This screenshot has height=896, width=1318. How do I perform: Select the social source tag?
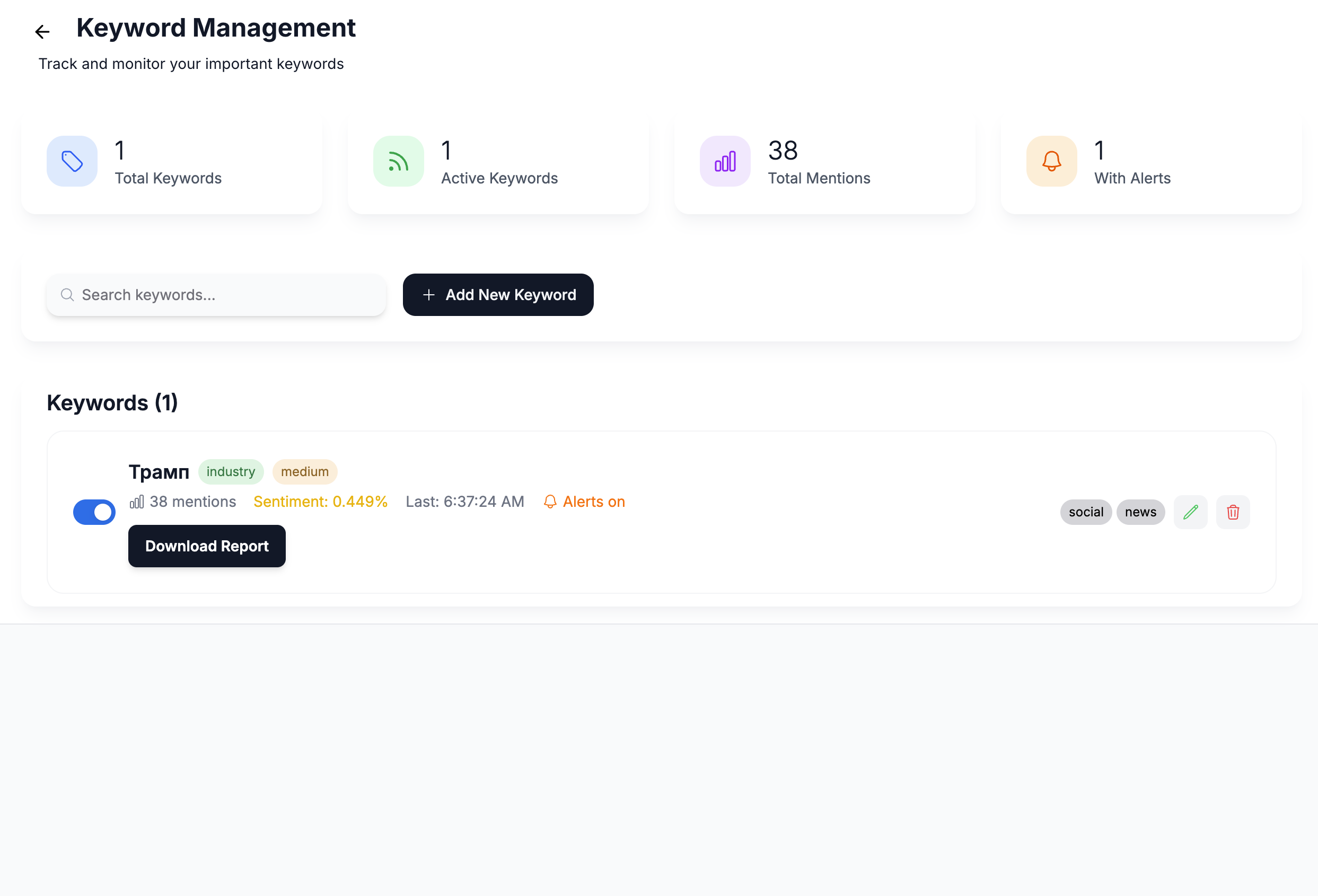pos(1085,512)
